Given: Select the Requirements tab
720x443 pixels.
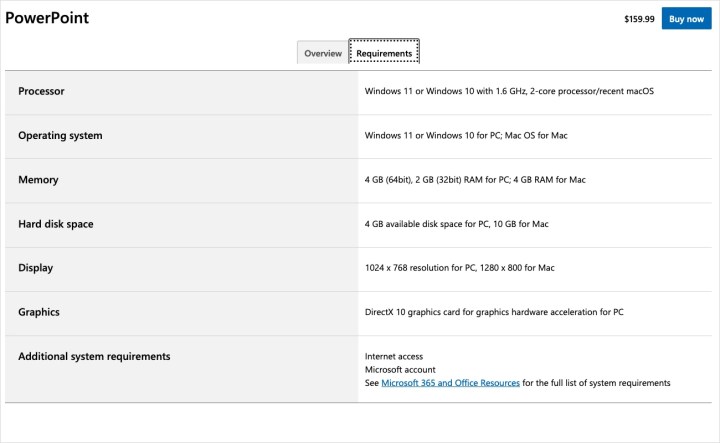Looking at the screenshot, I should coord(384,51).
